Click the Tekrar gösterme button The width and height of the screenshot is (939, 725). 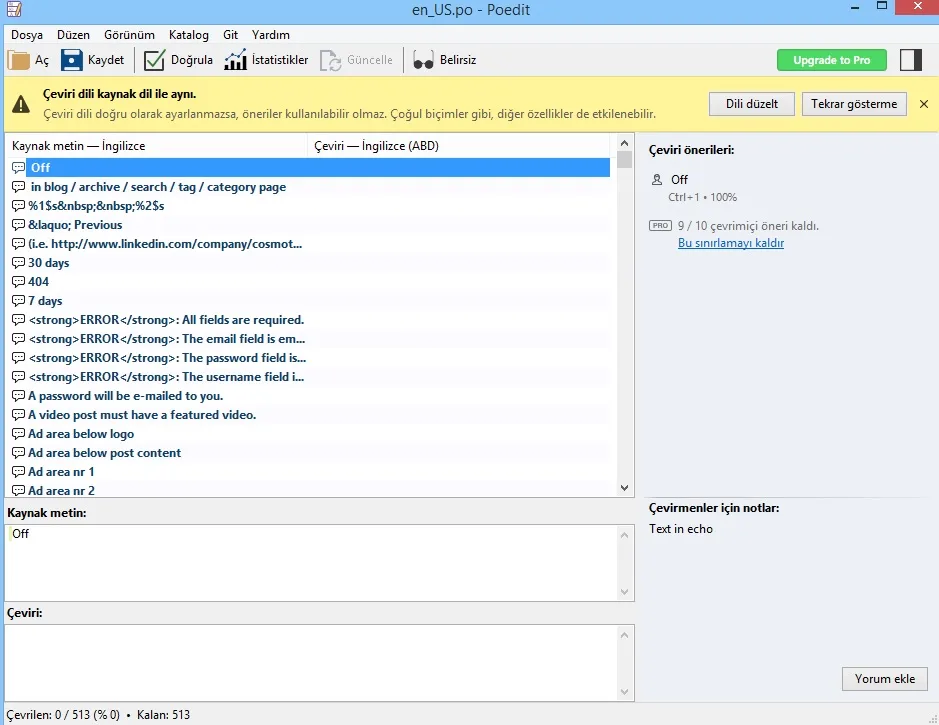(x=854, y=104)
